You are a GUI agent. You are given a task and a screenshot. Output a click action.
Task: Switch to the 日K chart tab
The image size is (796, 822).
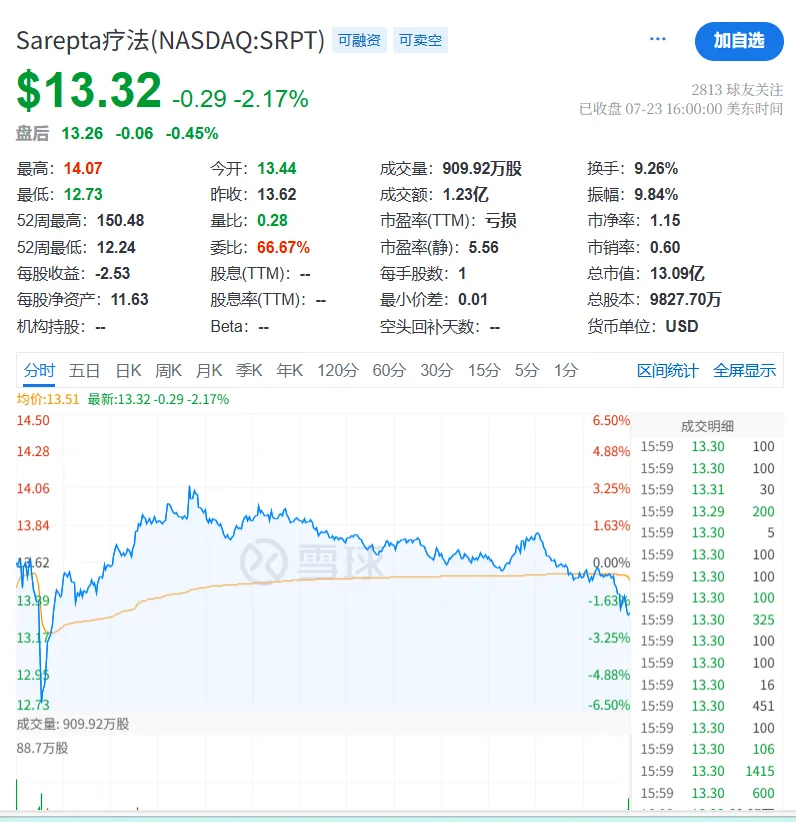[x=129, y=370]
